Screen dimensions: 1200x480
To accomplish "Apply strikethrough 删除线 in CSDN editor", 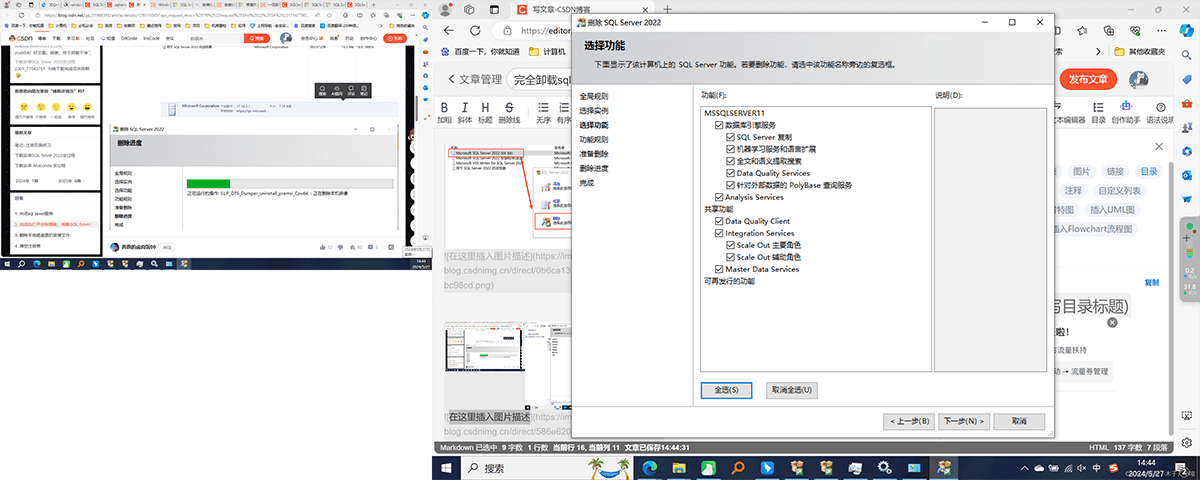I will [510, 112].
